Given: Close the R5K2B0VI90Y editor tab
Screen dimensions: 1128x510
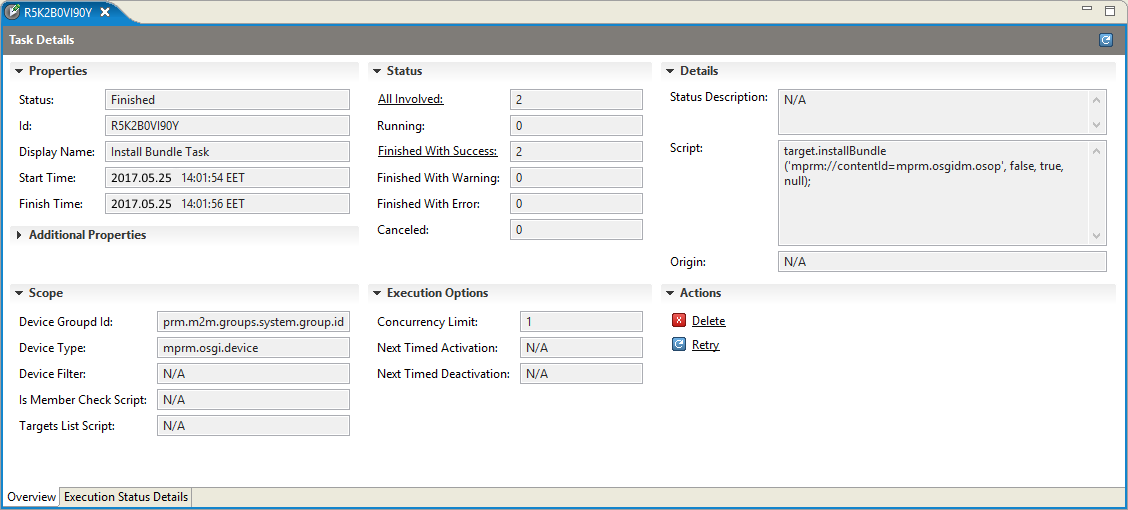Looking at the screenshot, I should [105, 12].
